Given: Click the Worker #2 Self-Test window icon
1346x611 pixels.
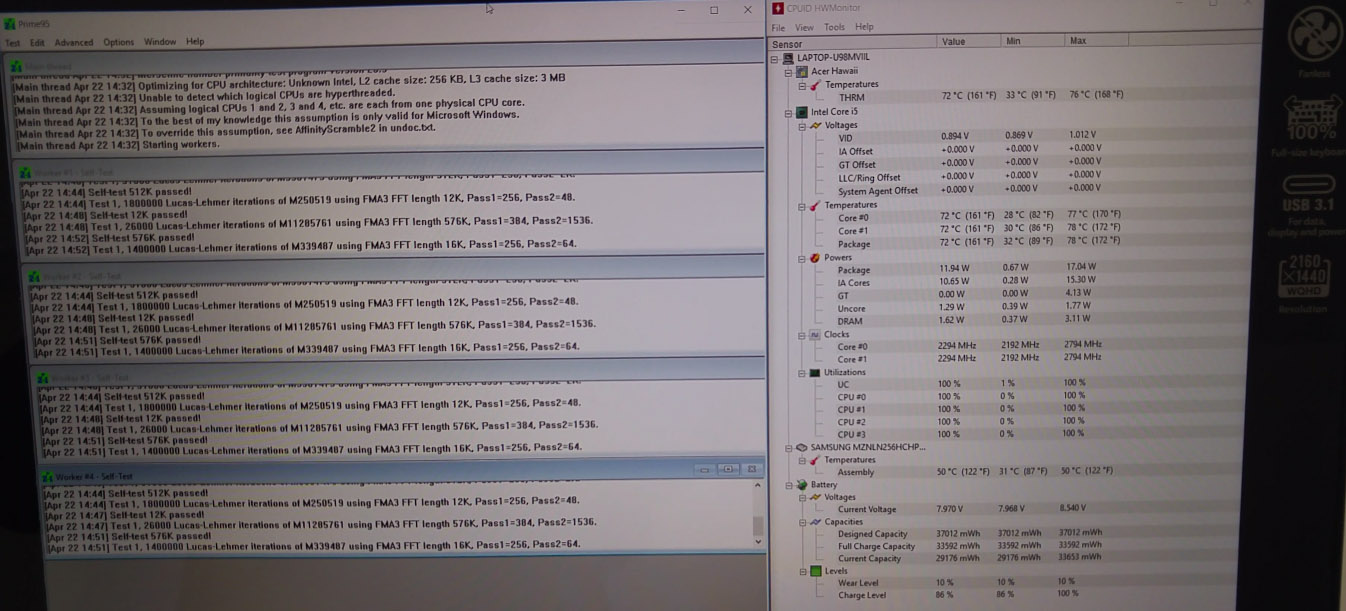Looking at the screenshot, I should (35, 276).
